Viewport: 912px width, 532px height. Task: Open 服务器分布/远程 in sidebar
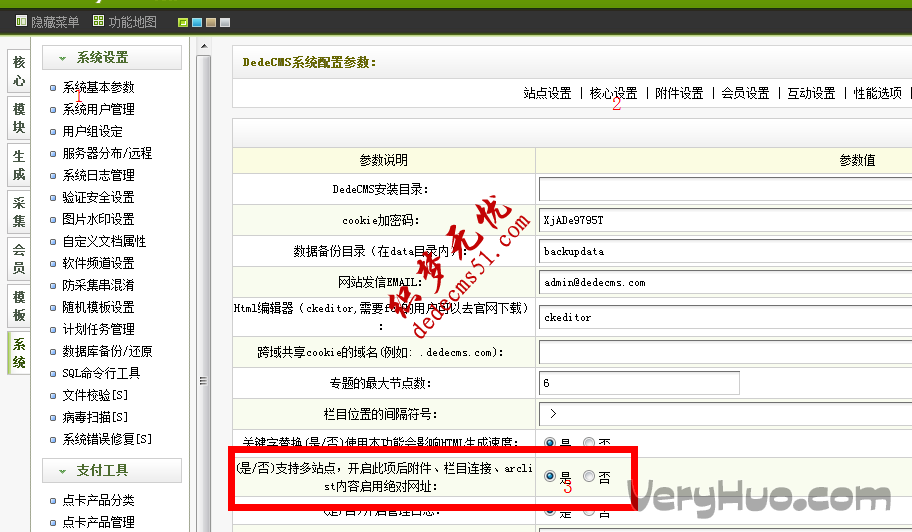tap(107, 153)
